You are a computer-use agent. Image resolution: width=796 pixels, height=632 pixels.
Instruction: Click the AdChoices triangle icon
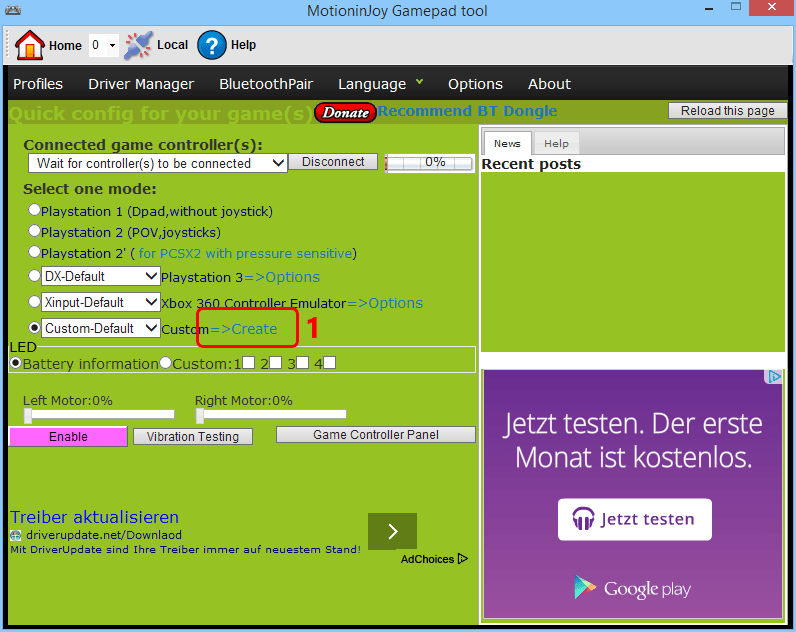click(x=462, y=559)
